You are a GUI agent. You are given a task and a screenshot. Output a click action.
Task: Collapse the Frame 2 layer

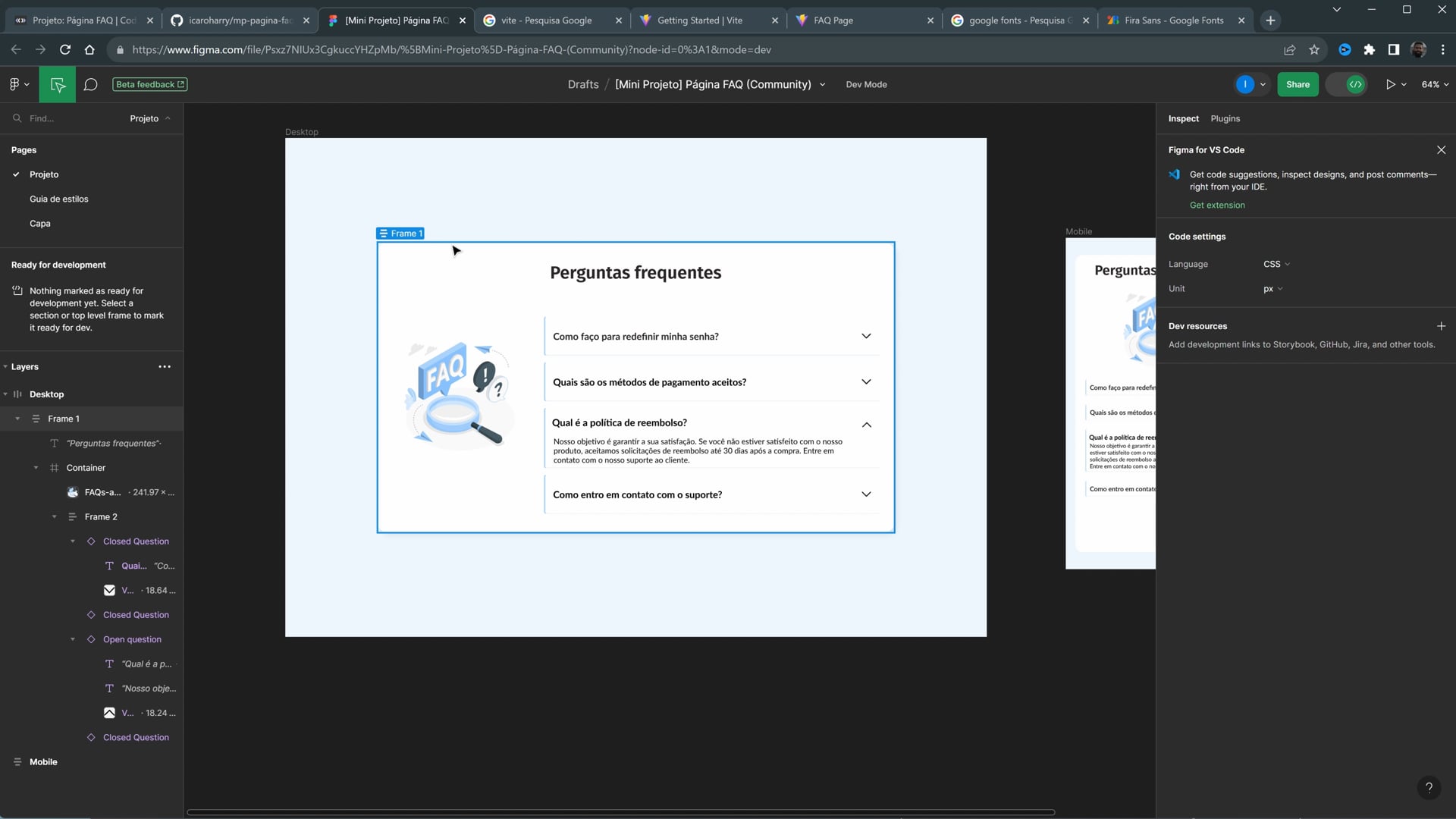54,517
